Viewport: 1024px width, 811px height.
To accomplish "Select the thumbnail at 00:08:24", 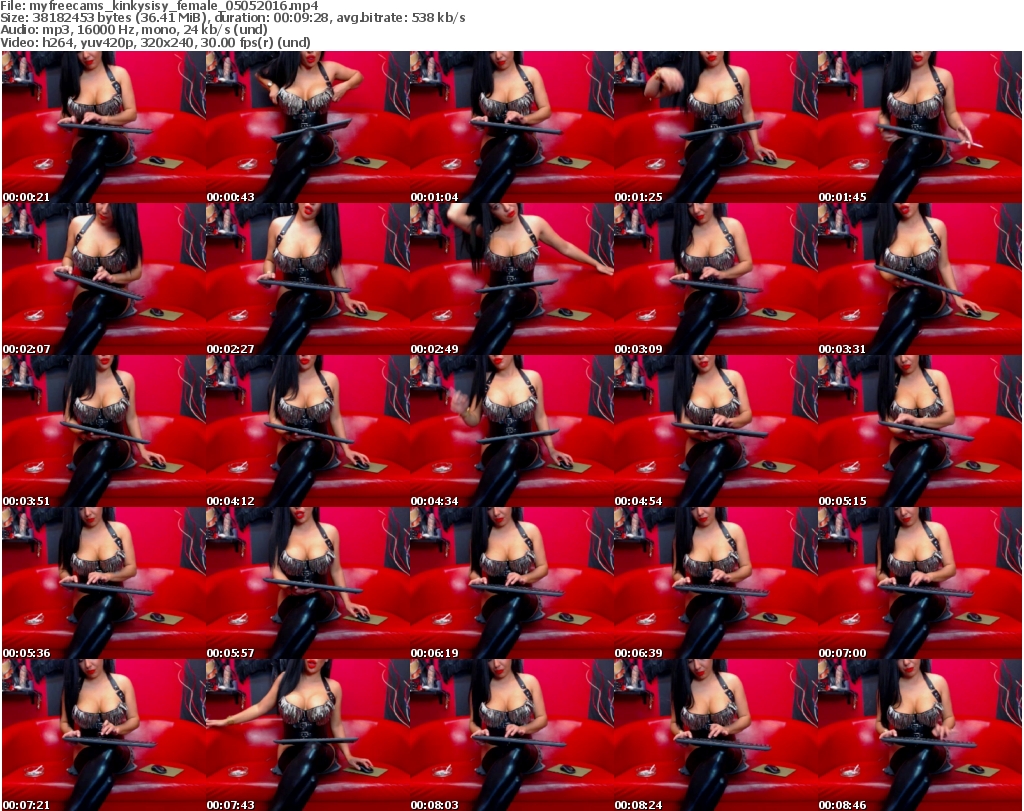I will [716, 735].
